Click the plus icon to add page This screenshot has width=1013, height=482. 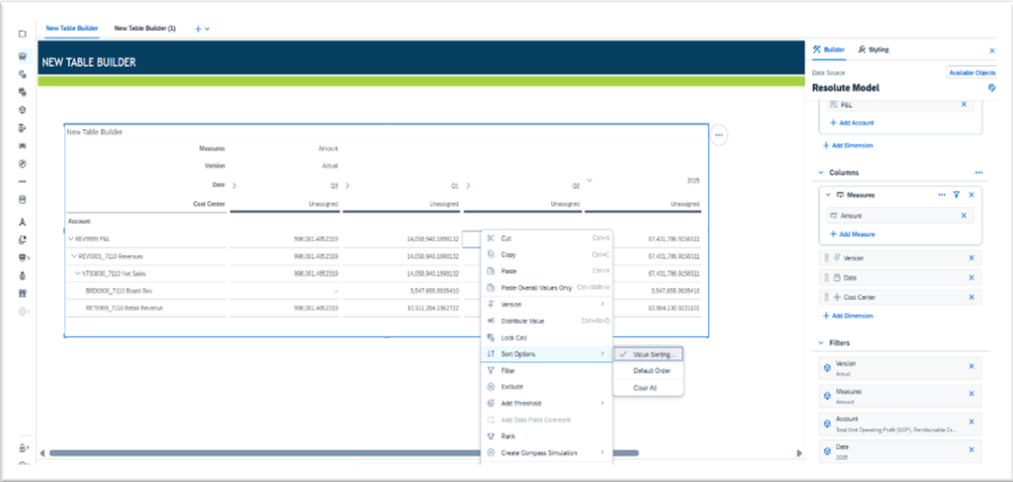197,29
